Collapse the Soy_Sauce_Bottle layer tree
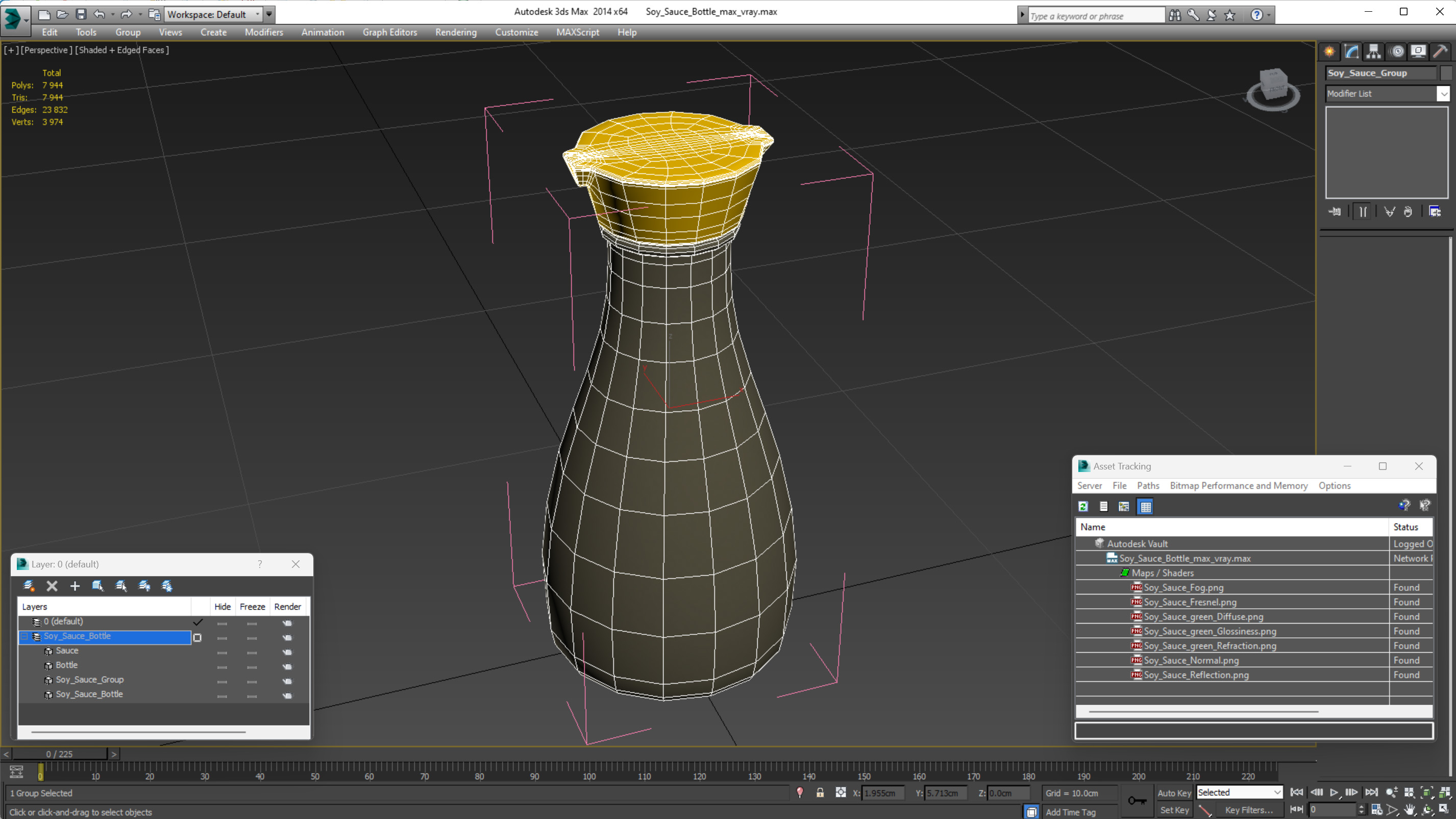1456x819 pixels. click(24, 636)
